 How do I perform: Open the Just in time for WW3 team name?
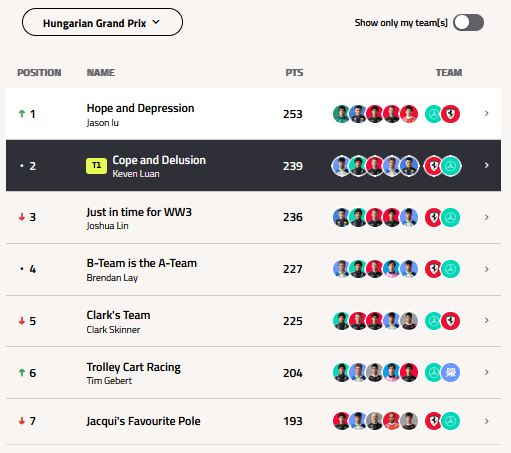(x=139, y=212)
